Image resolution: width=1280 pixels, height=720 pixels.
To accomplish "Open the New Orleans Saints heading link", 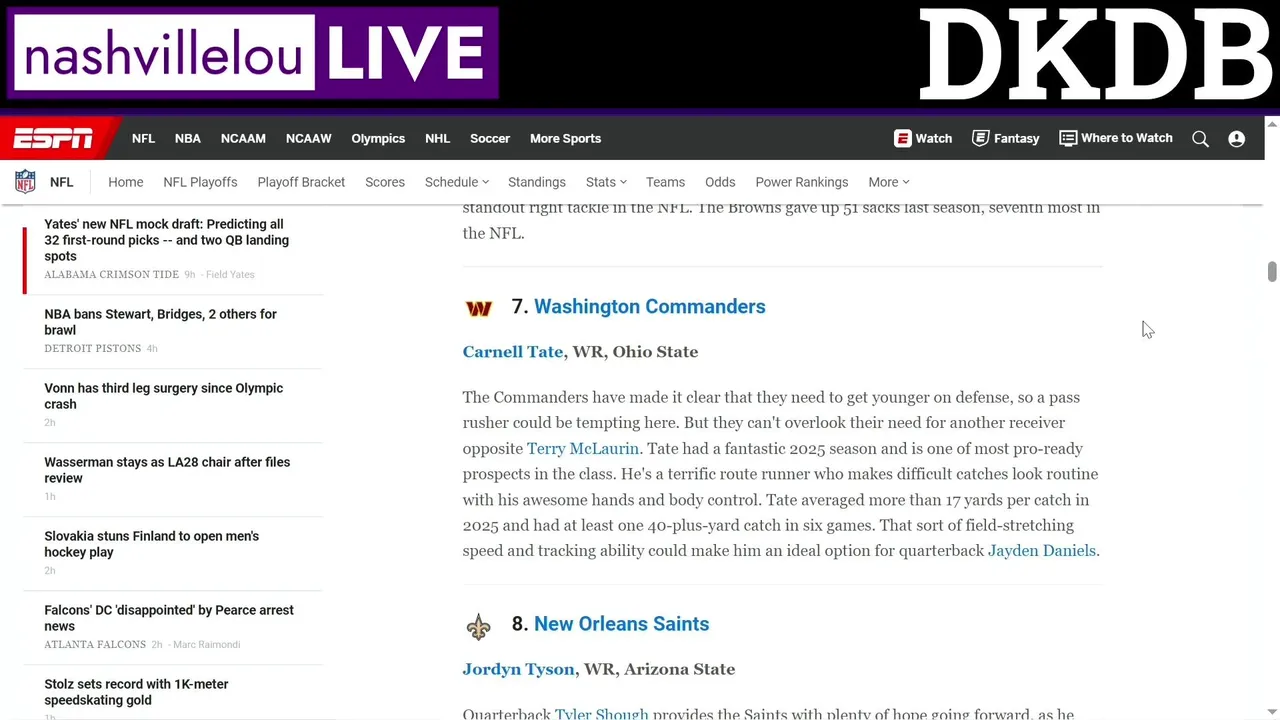I will pos(621,624).
